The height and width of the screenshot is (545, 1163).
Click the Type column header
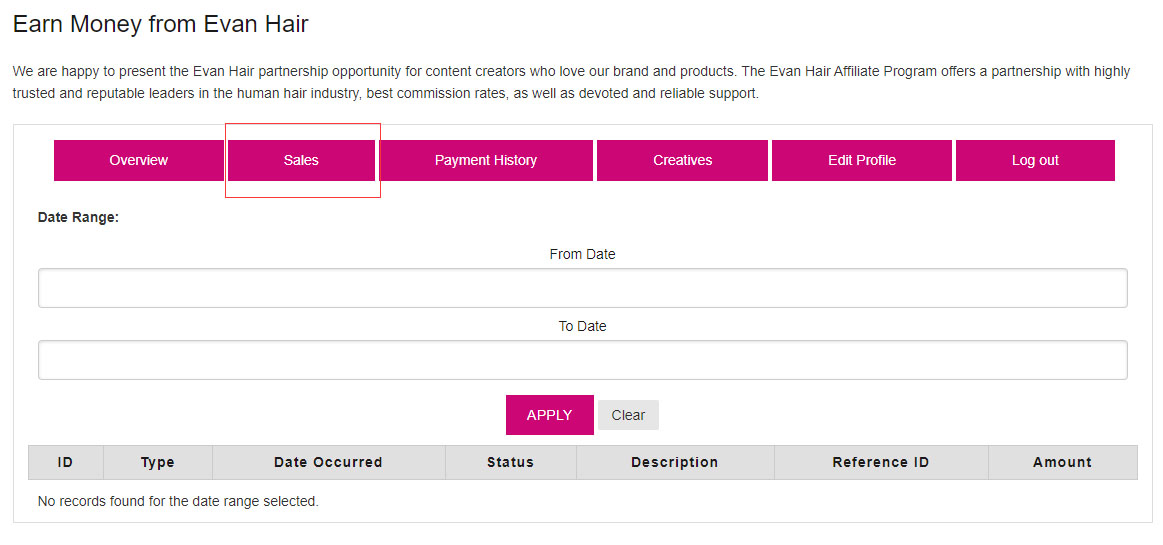click(158, 463)
